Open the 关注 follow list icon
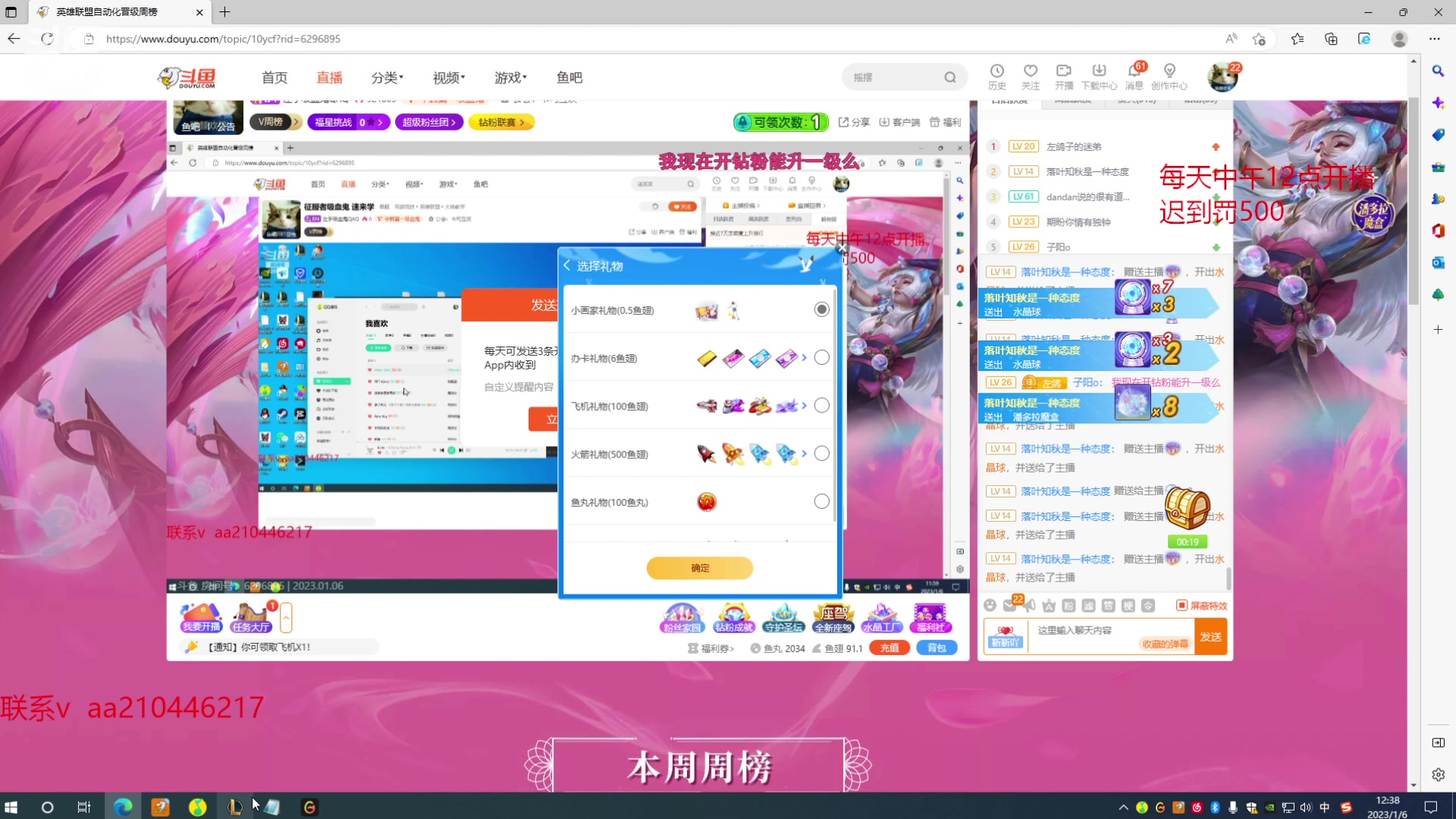The height and width of the screenshot is (819, 1456). point(1030,77)
